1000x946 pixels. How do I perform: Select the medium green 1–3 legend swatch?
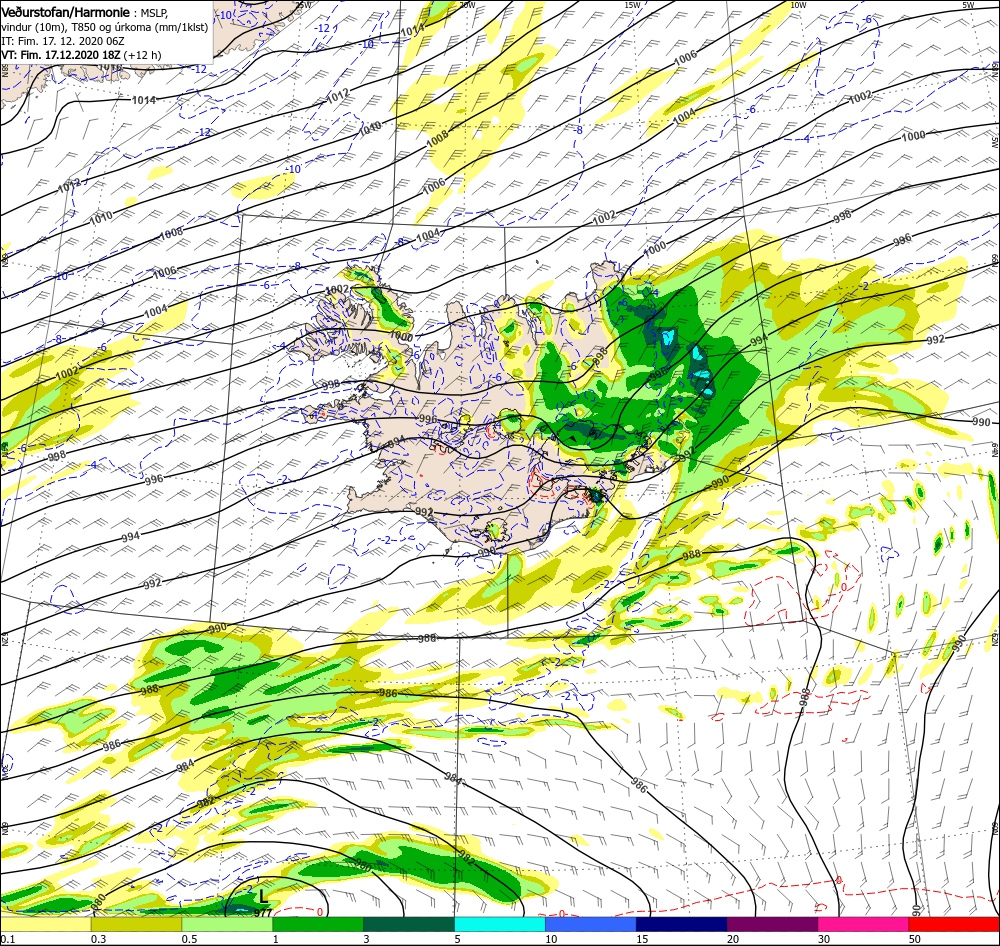pyautogui.click(x=318, y=924)
